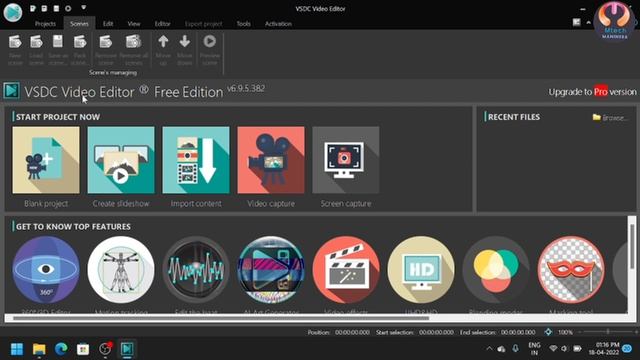Click Upgrade to Pro version link
The width and height of the screenshot is (640, 360).
(x=592, y=92)
